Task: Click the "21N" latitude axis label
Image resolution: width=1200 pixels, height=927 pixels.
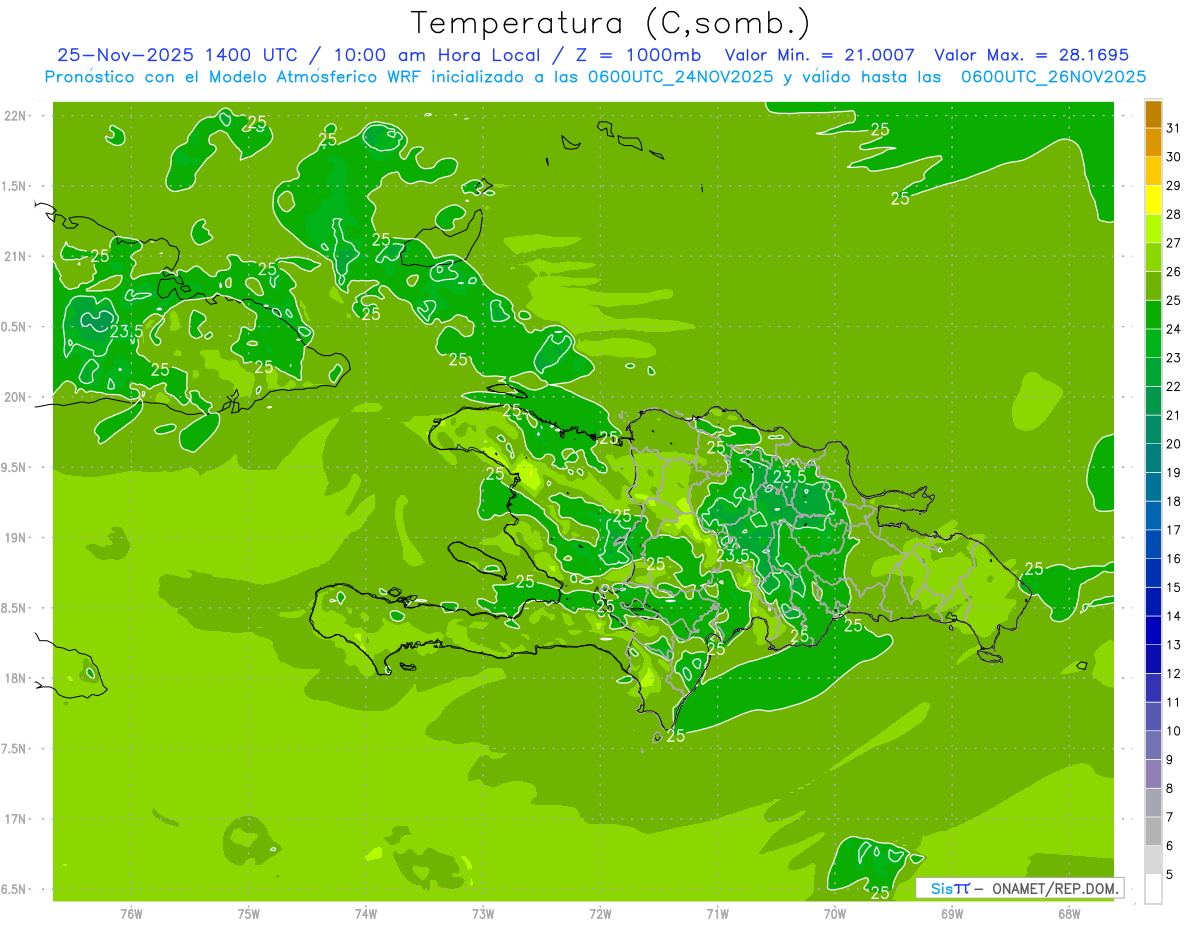Action: tap(15, 256)
